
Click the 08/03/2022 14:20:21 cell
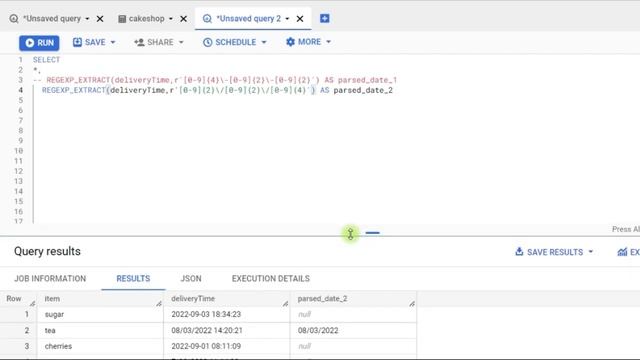pyautogui.click(x=227, y=330)
